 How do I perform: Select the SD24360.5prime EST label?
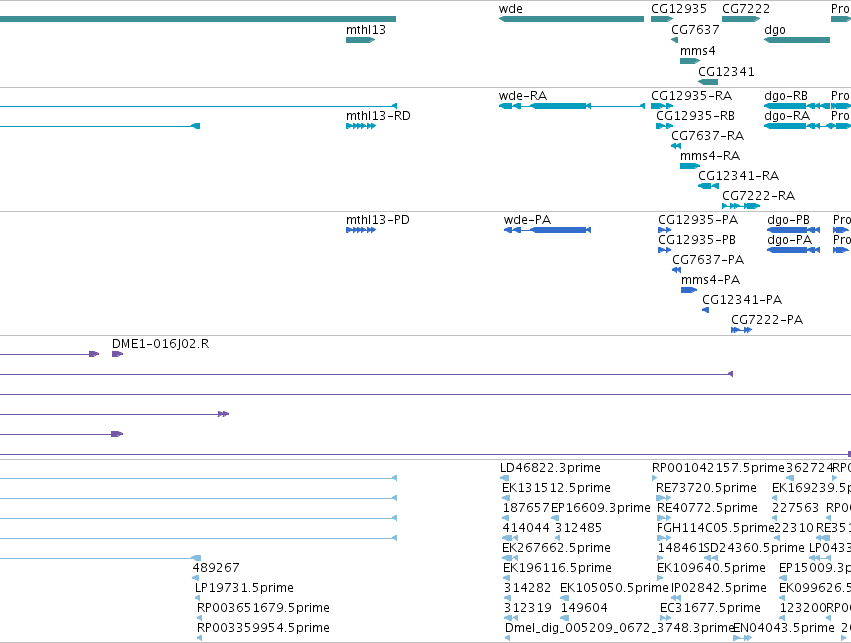pyautogui.click(x=754, y=548)
